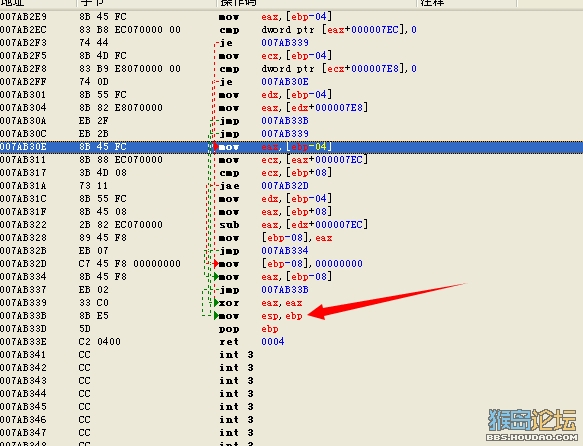Select bytes '8B 45 08' at 007AB31F
Screen dimensions: 583x446
click(103, 212)
